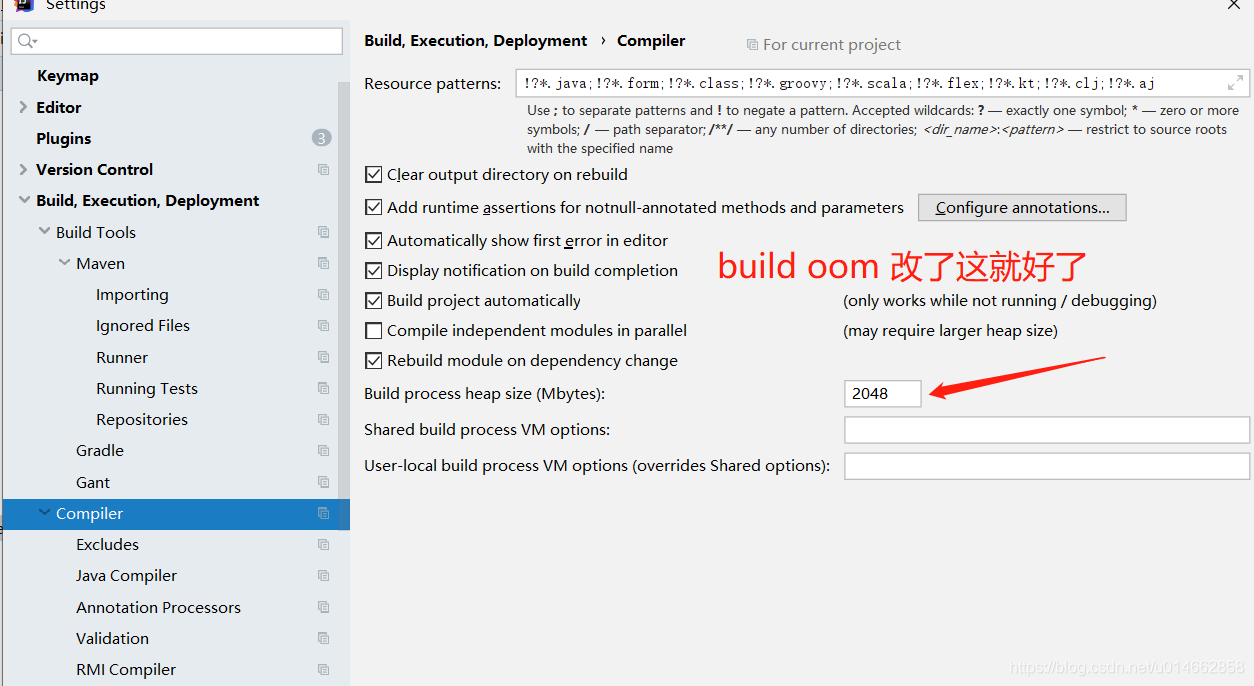Click the Shared build process VM options field
This screenshot has height=686, width=1254.
tap(1047, 430)
